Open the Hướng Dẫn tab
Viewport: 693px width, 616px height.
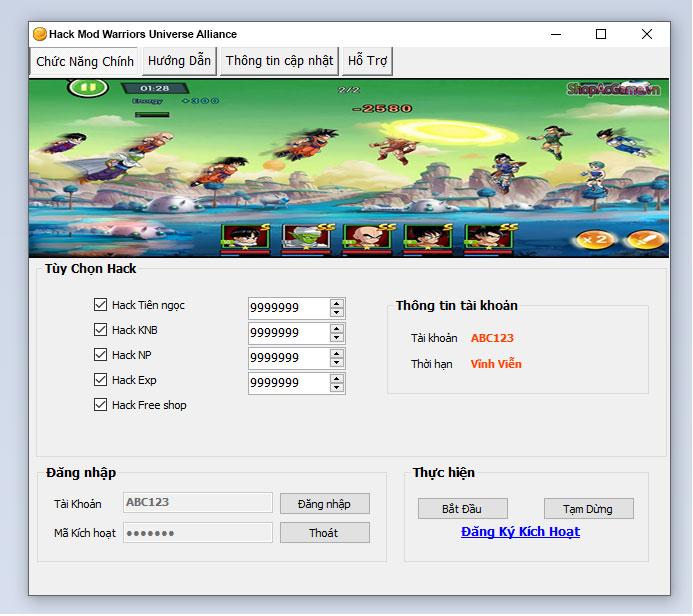(179, 61)
